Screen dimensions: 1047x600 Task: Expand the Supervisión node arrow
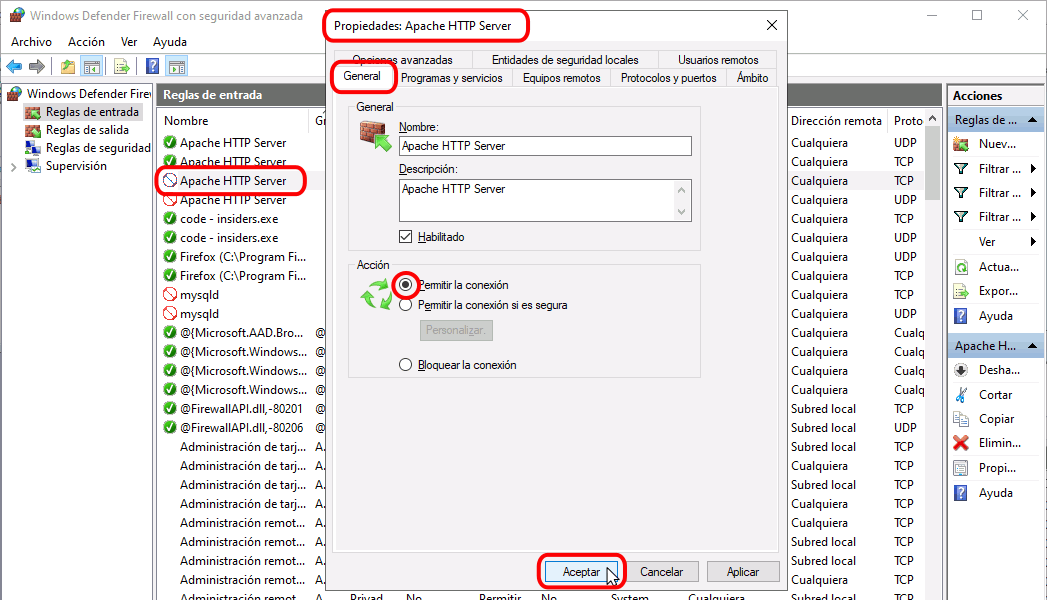click(x=13, y=167)
